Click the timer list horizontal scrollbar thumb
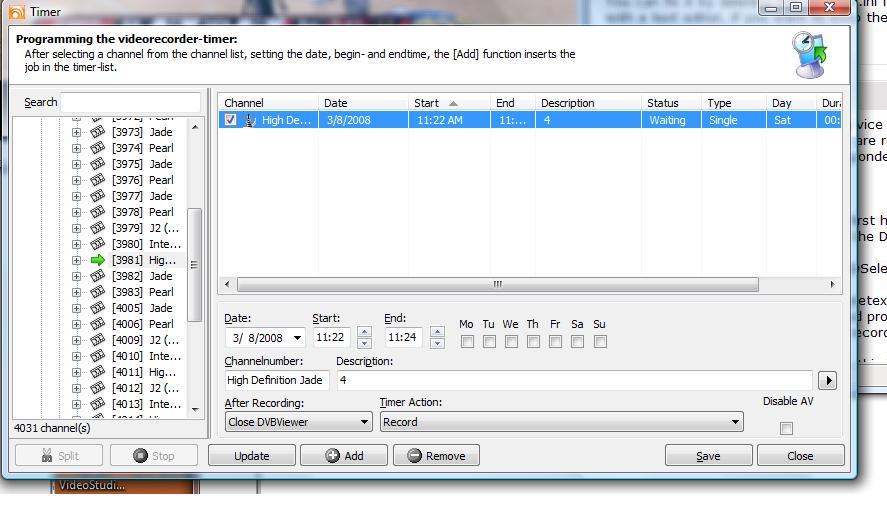Viewport: 887px width, 525px height. click(x=498, y=284)
